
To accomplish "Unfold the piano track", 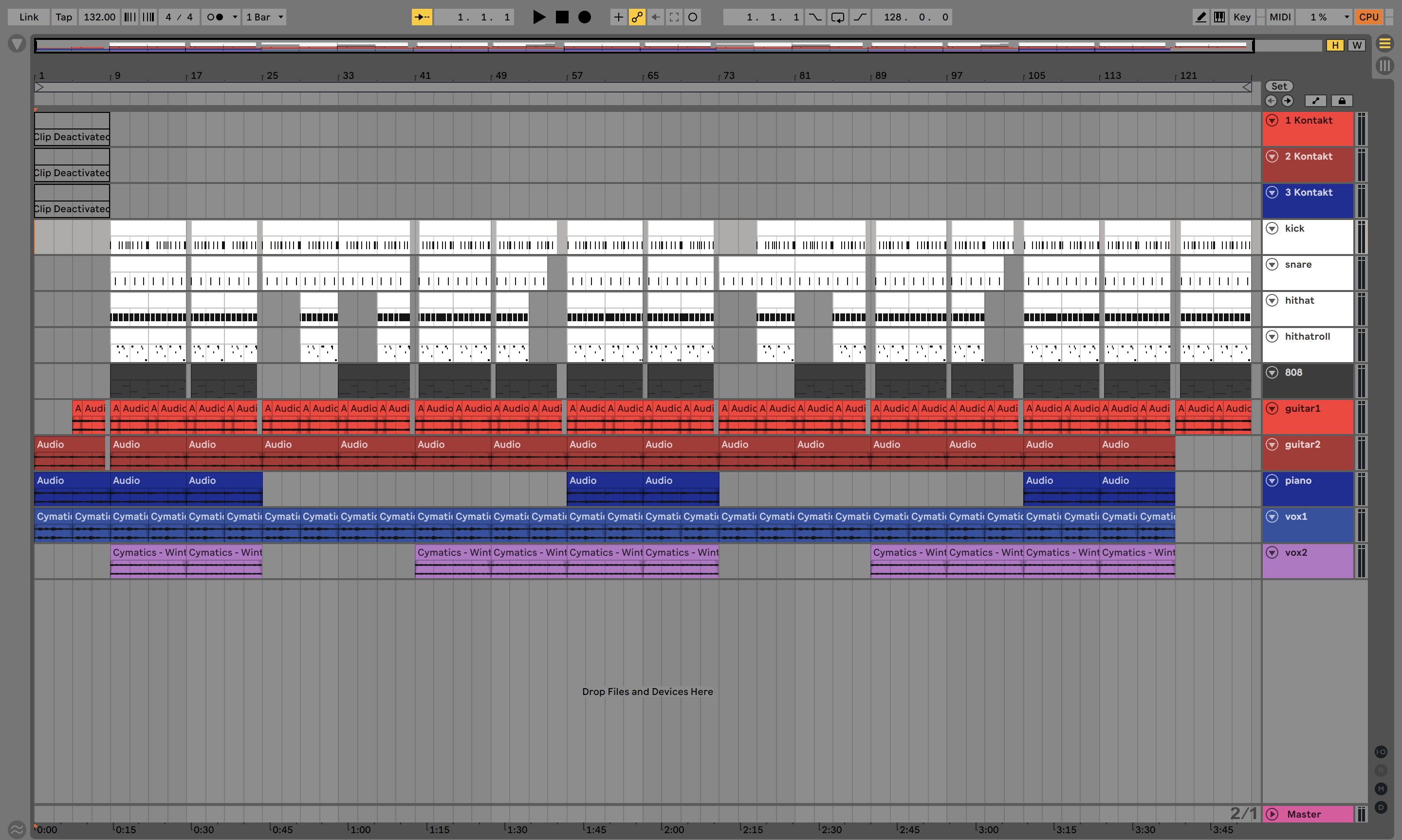I will [1272, 480].
